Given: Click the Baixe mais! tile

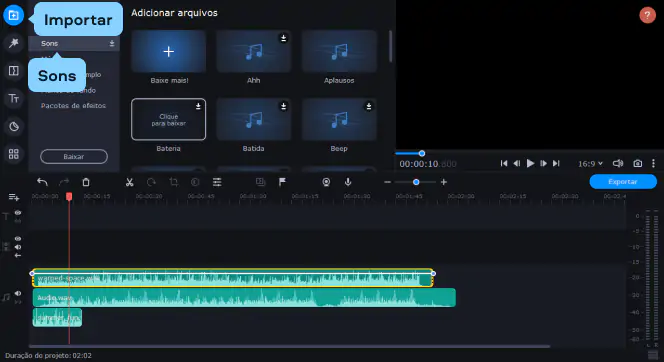Looking at the screenshot, I should (x=169, y=51).
